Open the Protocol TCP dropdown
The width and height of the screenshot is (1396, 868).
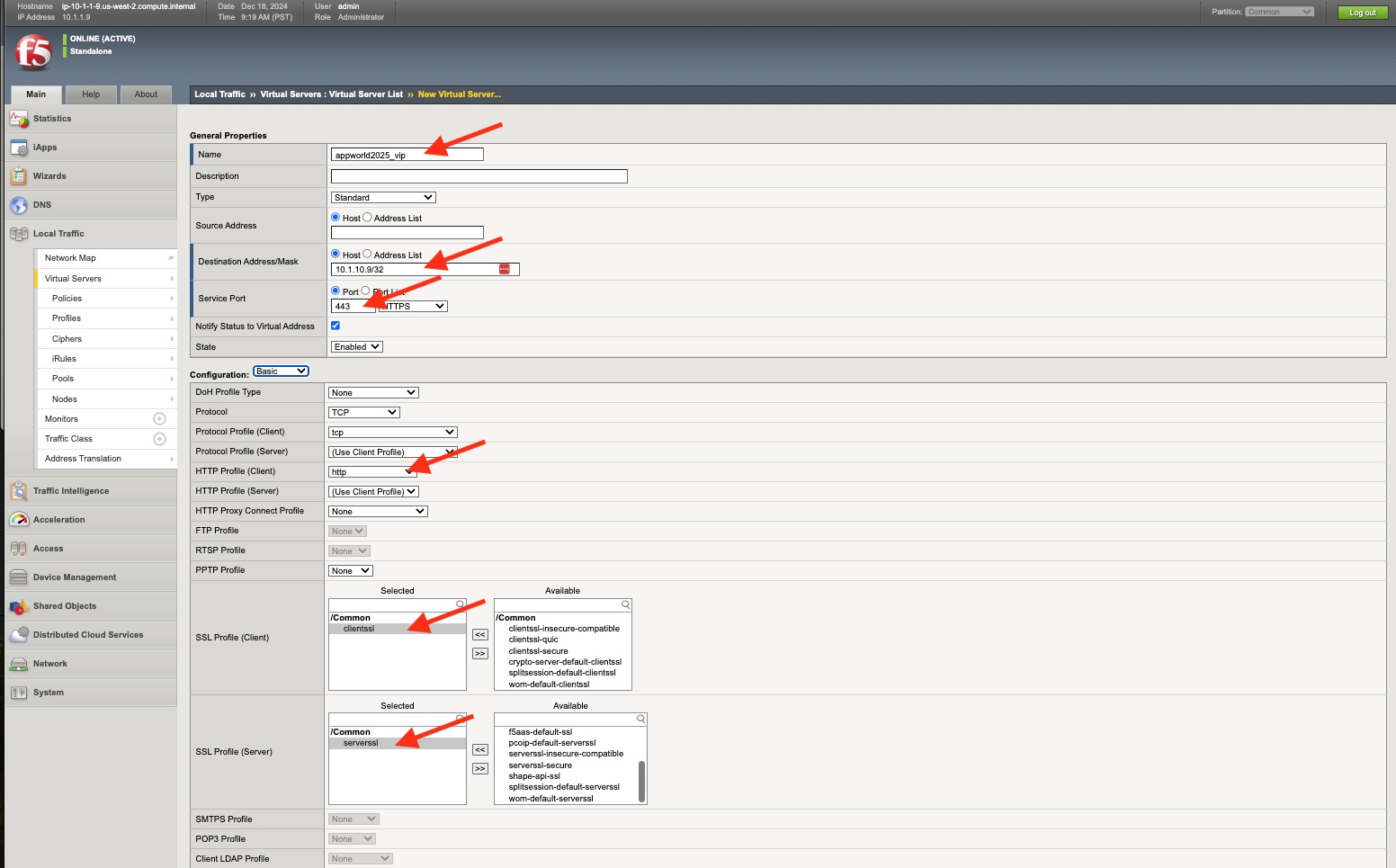pyautogui.click(x=364, y=413)
